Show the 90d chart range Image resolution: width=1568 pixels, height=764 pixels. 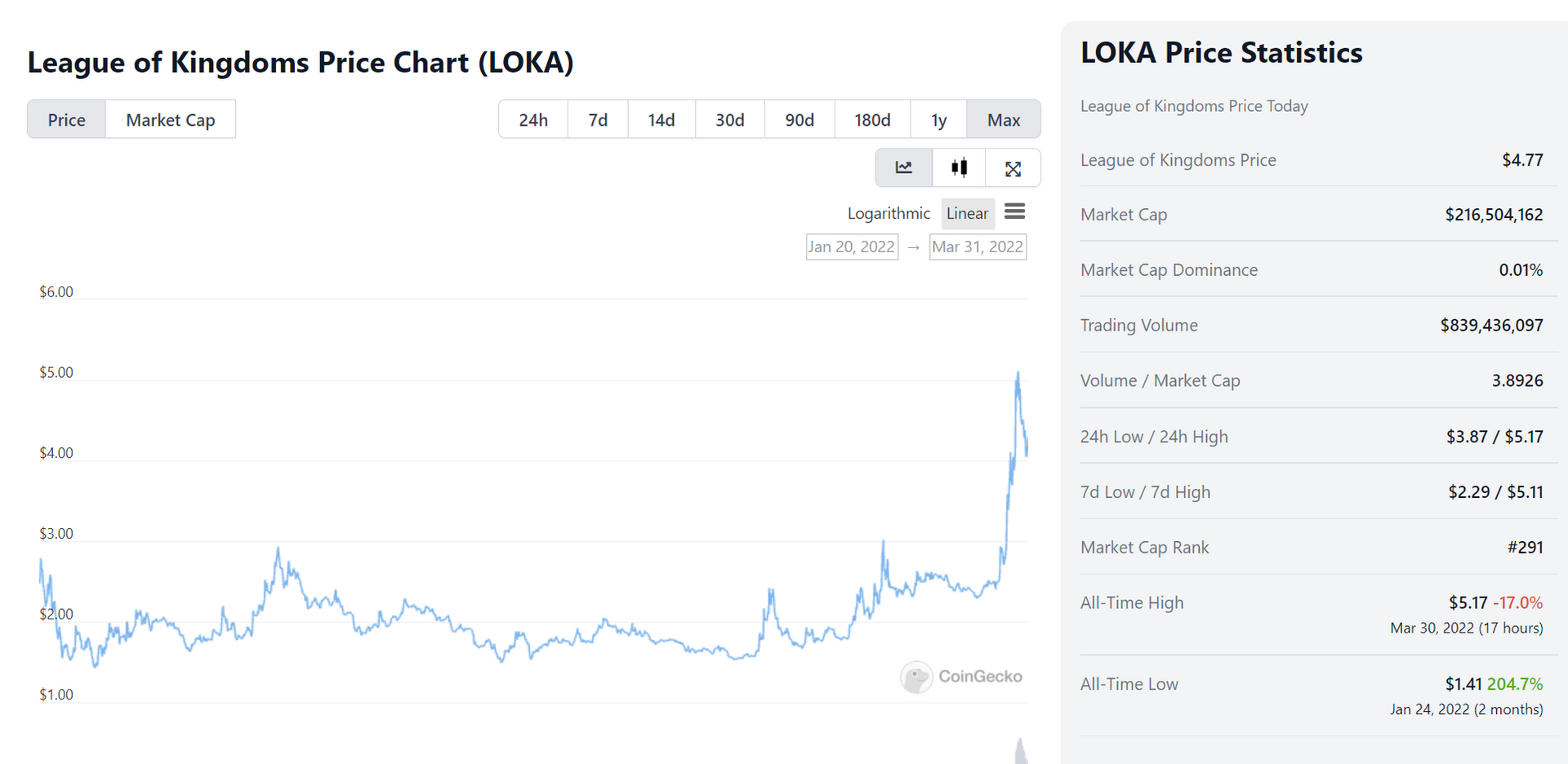tap(800, 120)
